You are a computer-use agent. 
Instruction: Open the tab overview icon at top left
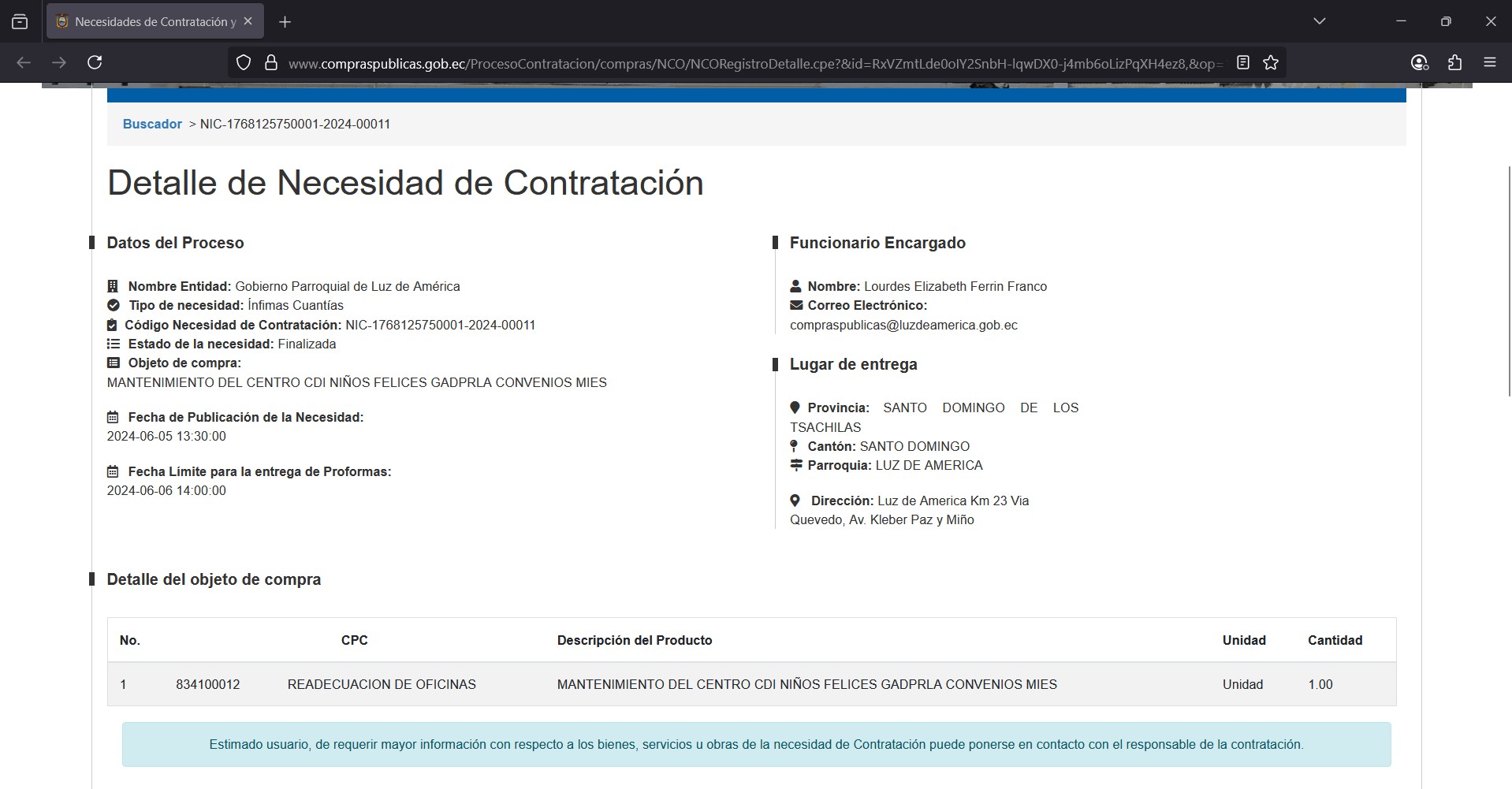pyautogui.click(x=20, y=22)
